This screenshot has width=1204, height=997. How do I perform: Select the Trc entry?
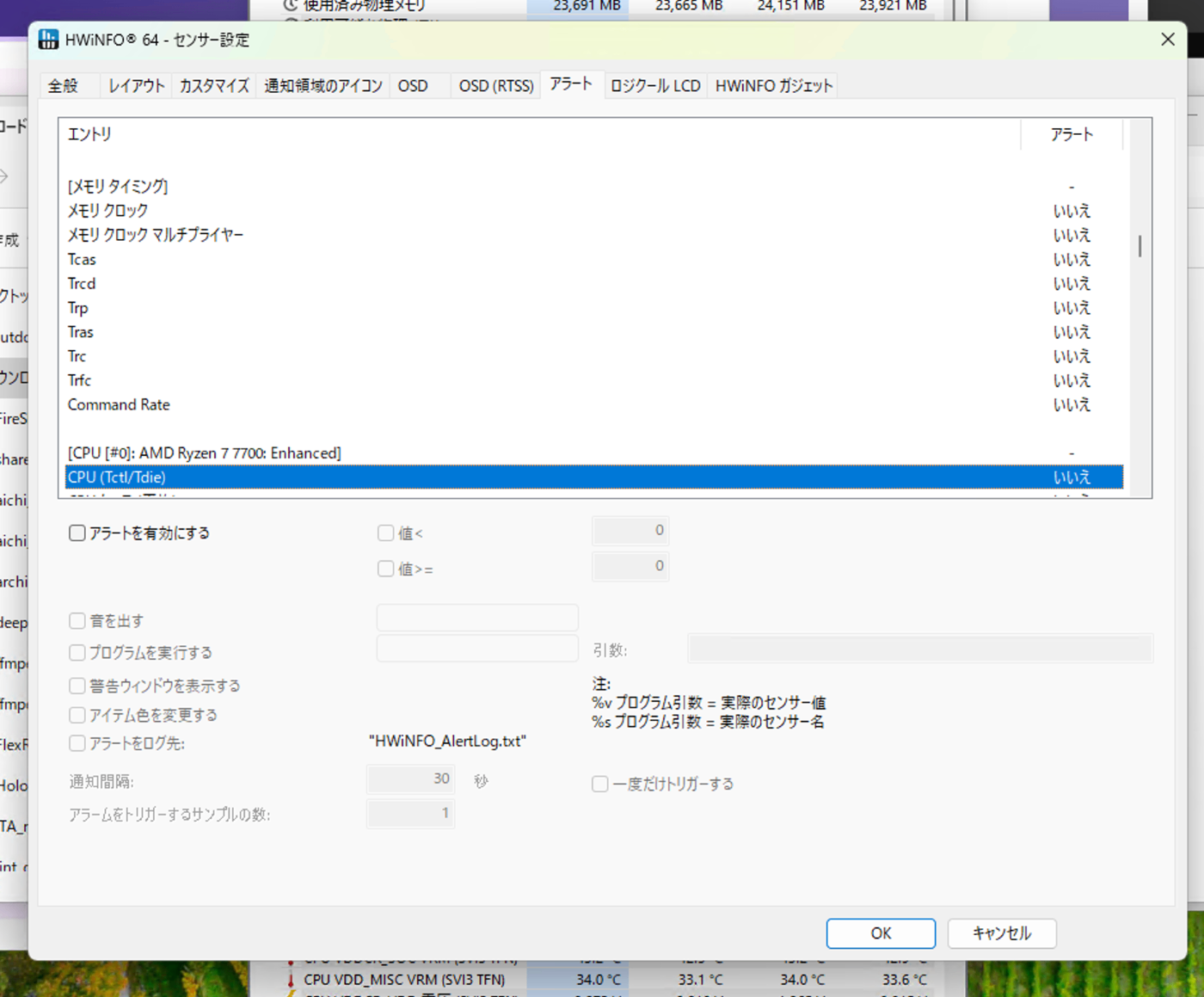[x=594, y=356]
